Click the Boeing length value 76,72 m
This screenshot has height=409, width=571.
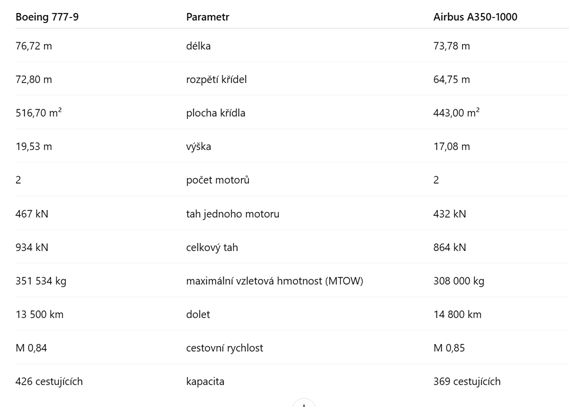[34, 46]
